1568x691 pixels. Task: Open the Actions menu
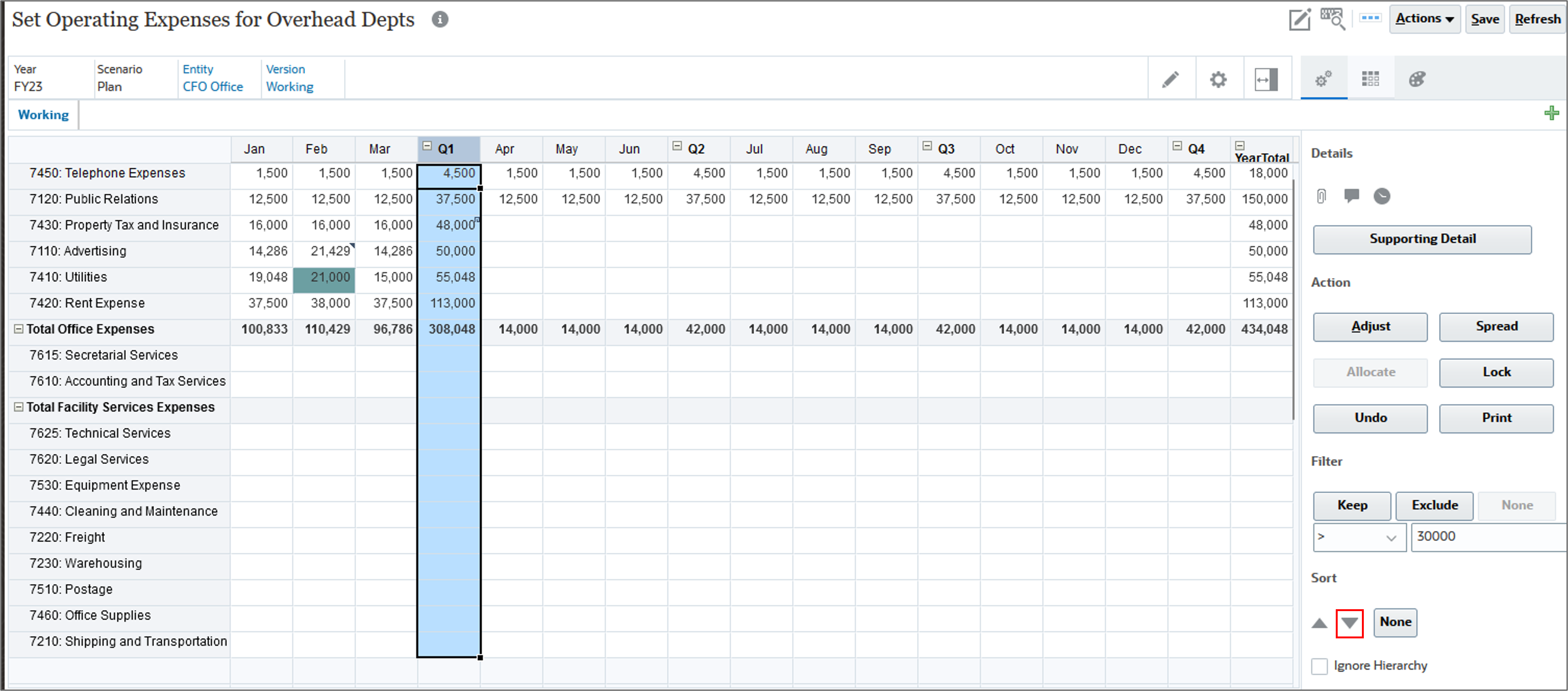1424,19
